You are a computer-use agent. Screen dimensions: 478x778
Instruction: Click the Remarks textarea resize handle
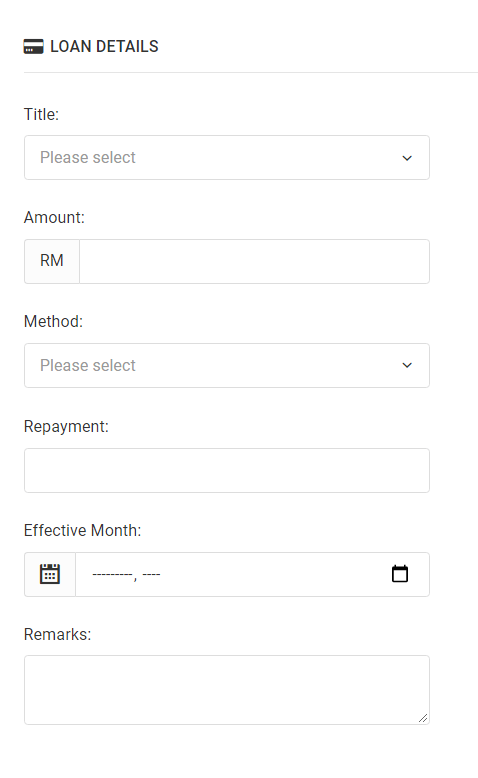pyautogui.click(x=423, y=718)
